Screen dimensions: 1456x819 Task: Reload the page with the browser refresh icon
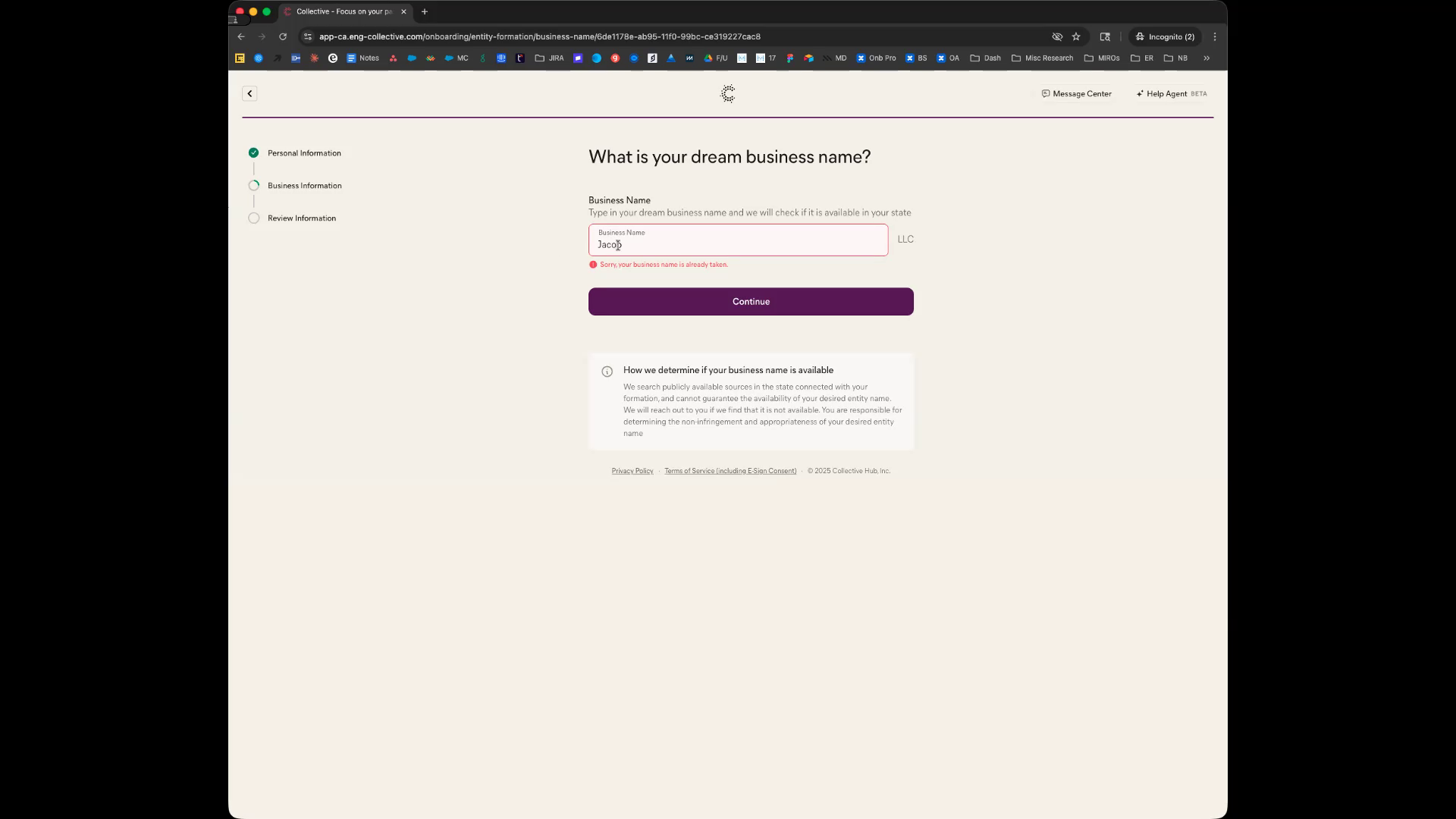(x=283, y=36)
